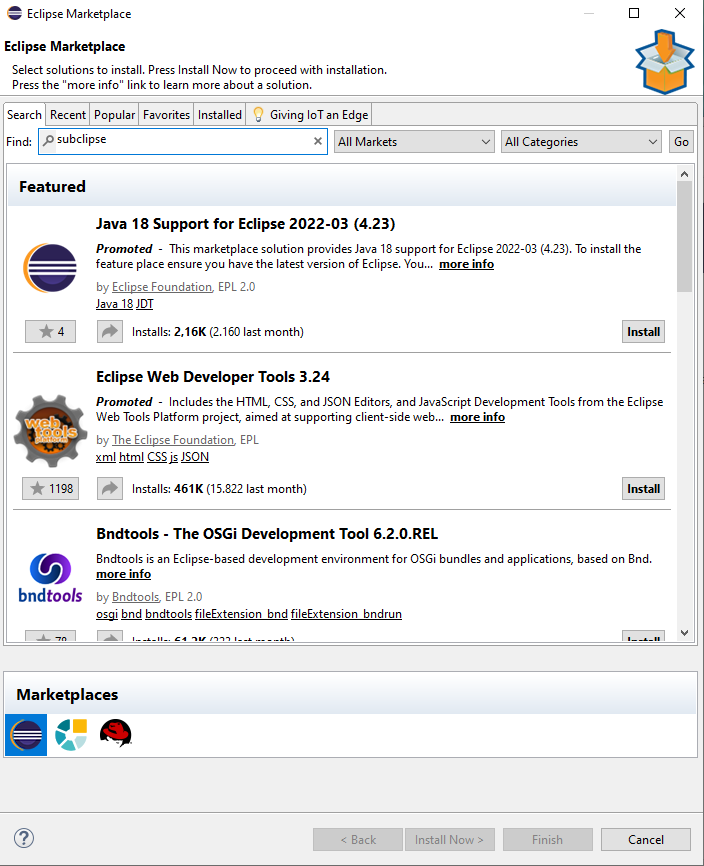Open the All Categories dropdown
Screen dimensions: 704x866
point(581,142)
